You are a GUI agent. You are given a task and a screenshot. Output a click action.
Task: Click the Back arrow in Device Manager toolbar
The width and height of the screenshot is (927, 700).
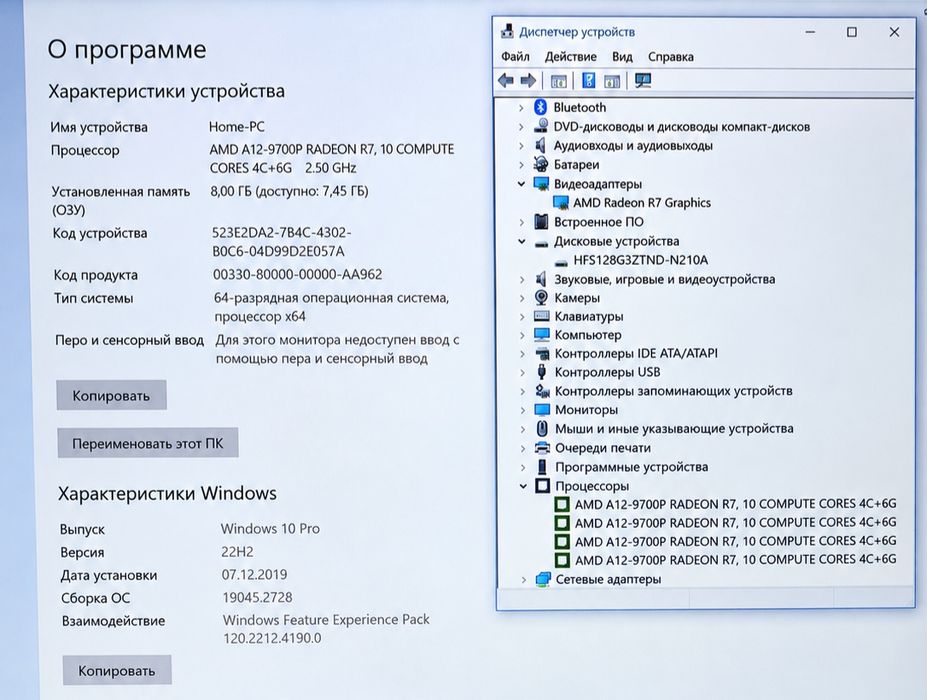505,80
